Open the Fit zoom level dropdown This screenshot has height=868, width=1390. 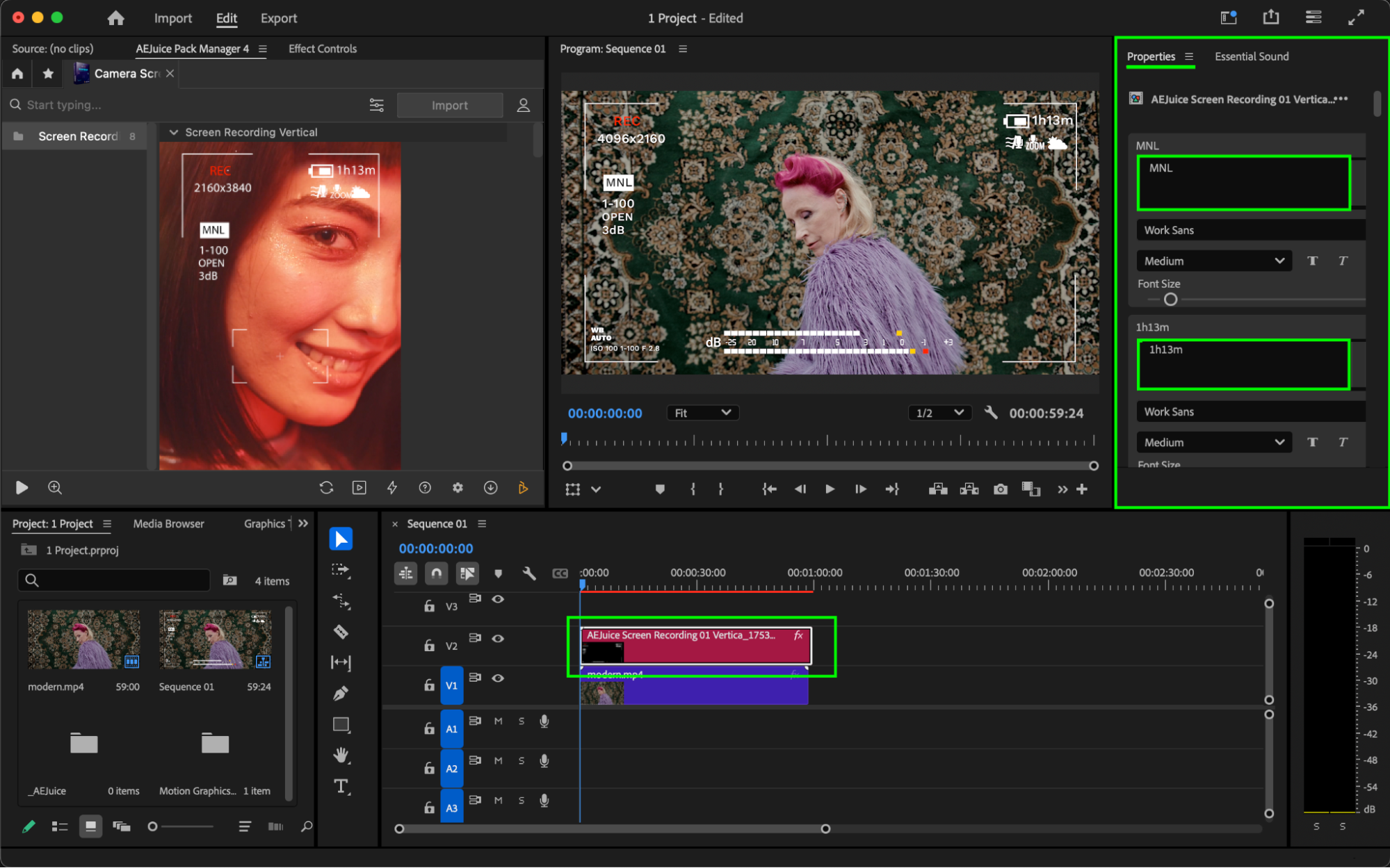click(x=702, y=413)
